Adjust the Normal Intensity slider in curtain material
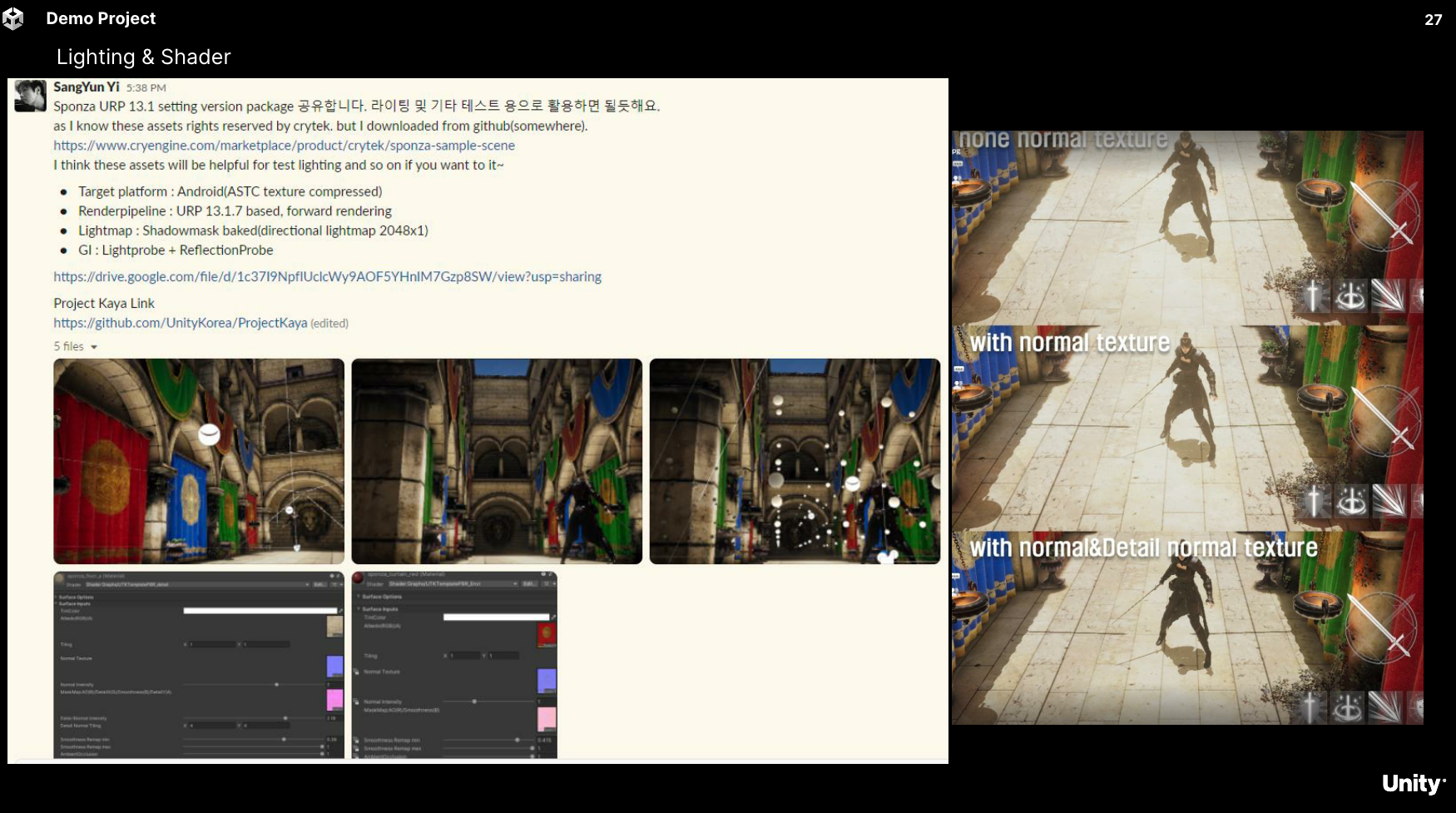Screen dimensions: 1456x813 tap(488, 701)
